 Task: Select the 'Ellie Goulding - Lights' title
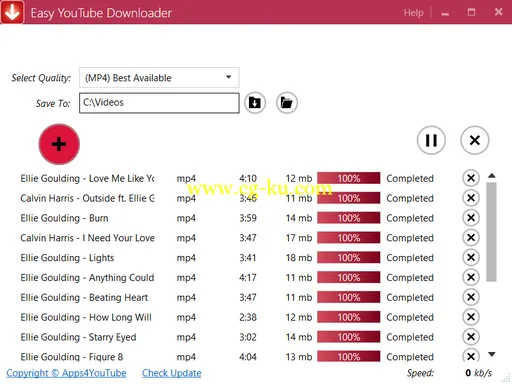coord(67,258)
